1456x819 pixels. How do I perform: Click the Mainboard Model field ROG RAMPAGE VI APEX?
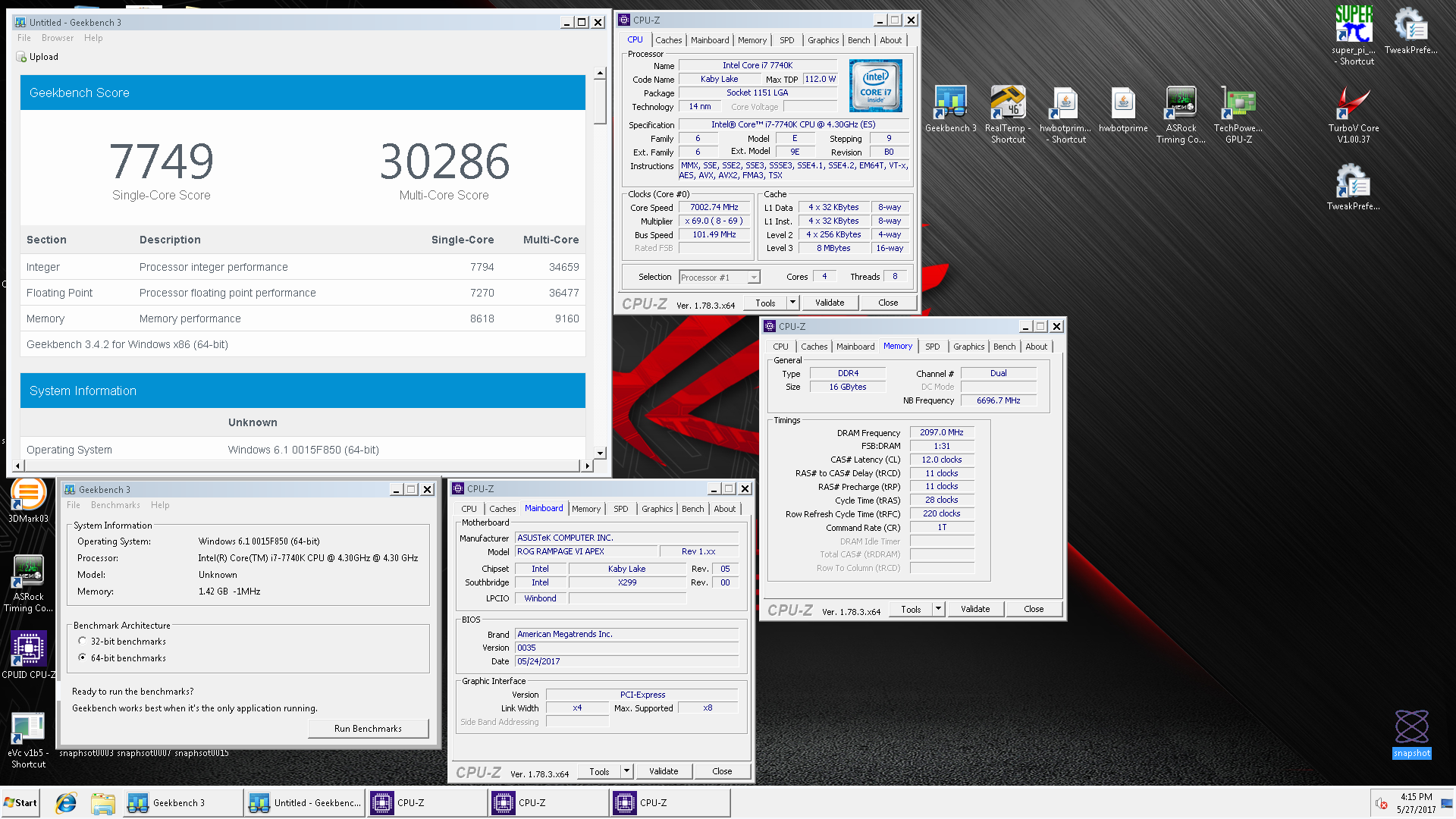[x=585, y=551]
